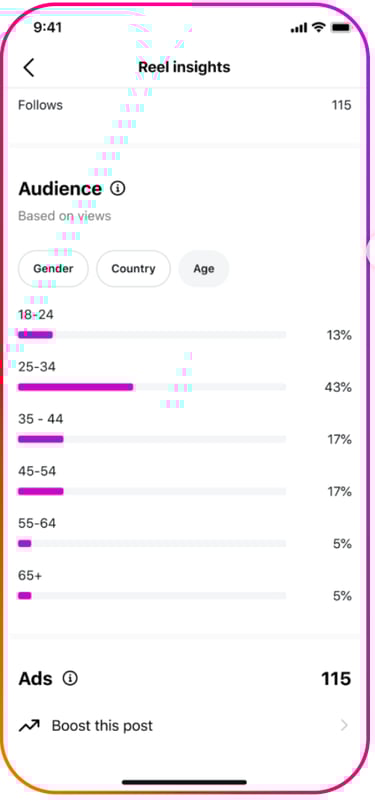Select the 25-34 age bar
Viewport: 375px width, 803px height.
[152, 387]
